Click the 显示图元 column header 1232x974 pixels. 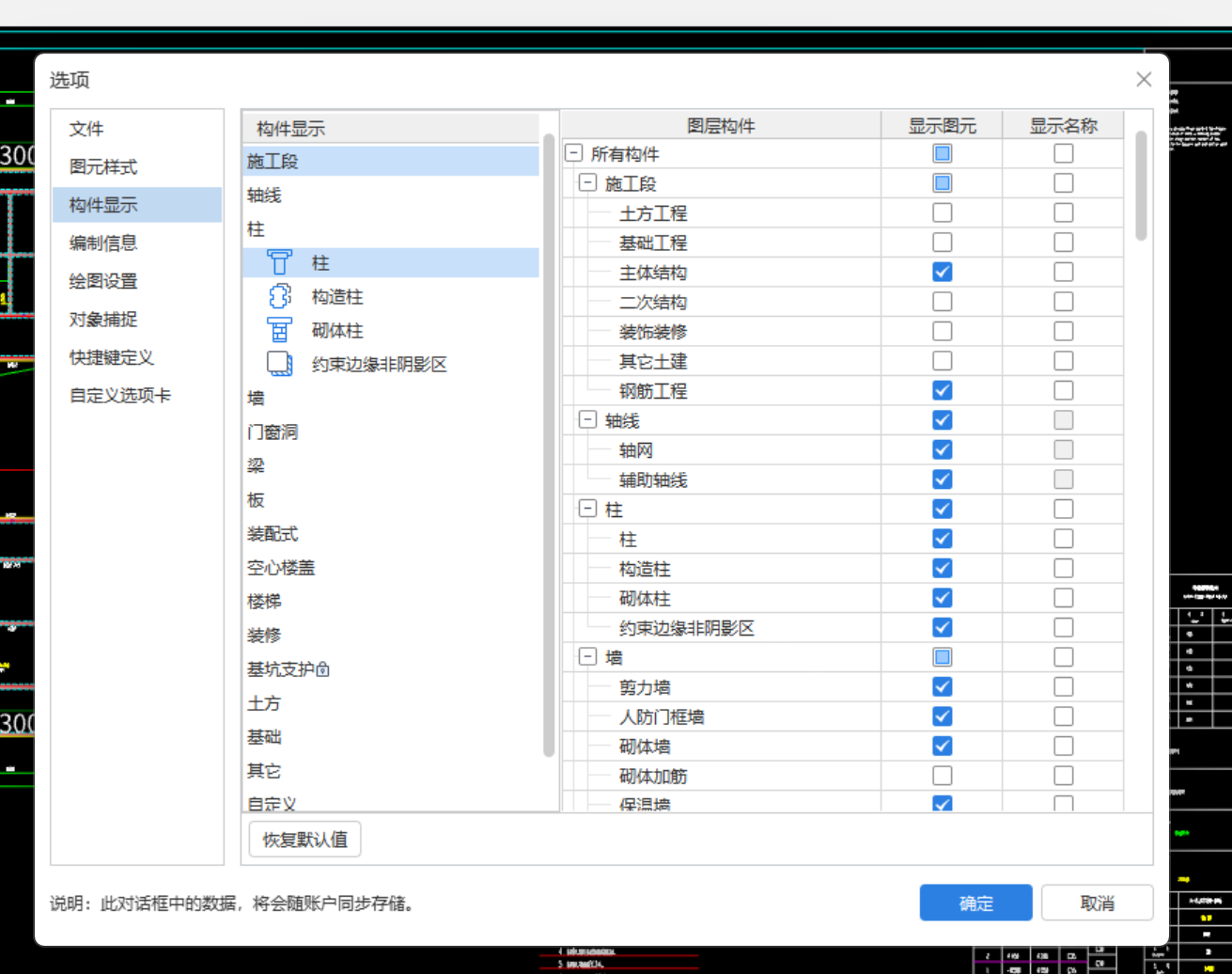pyautogui.click(x=942, y=125)
